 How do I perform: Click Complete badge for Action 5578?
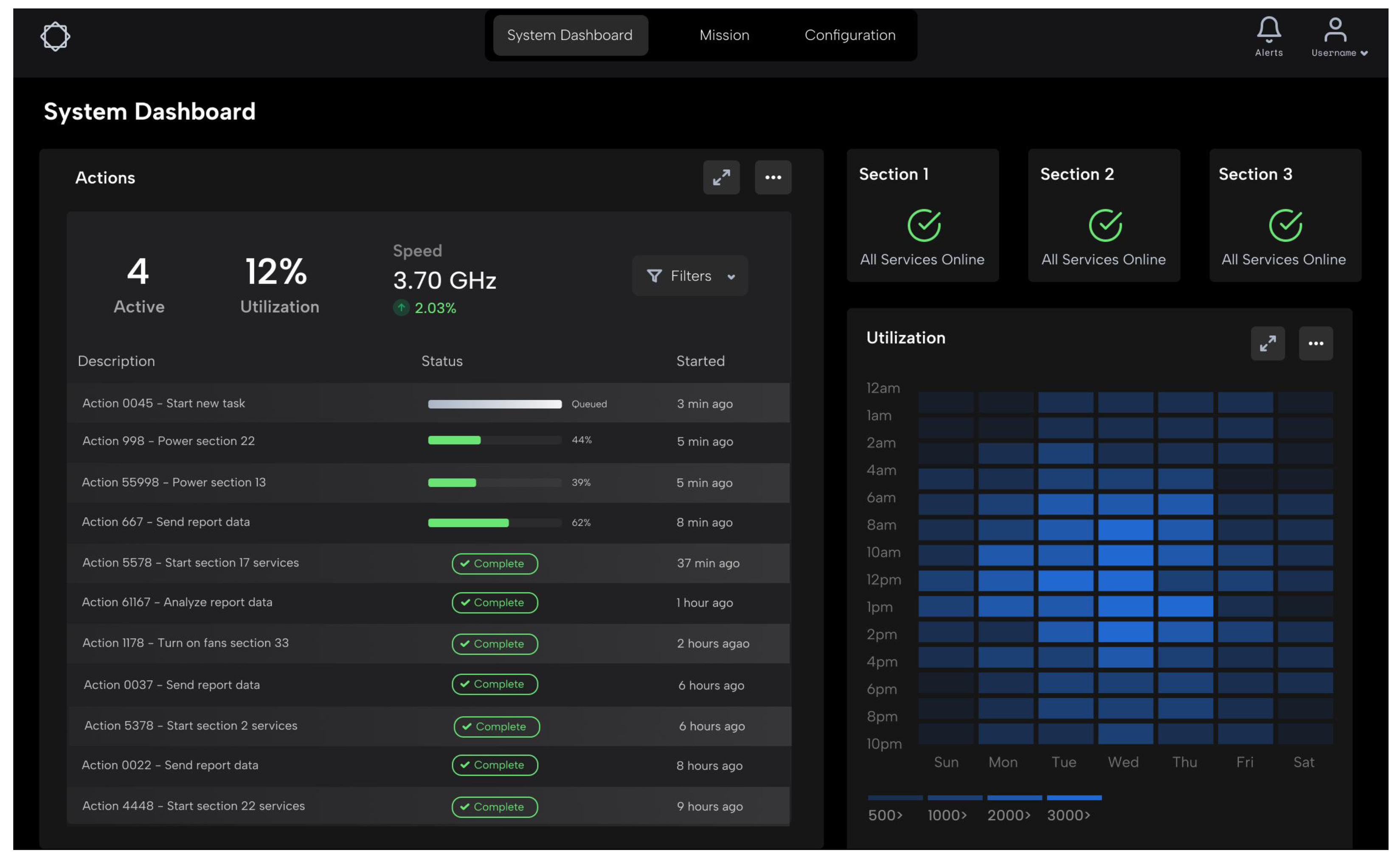[x=495, y=563]
